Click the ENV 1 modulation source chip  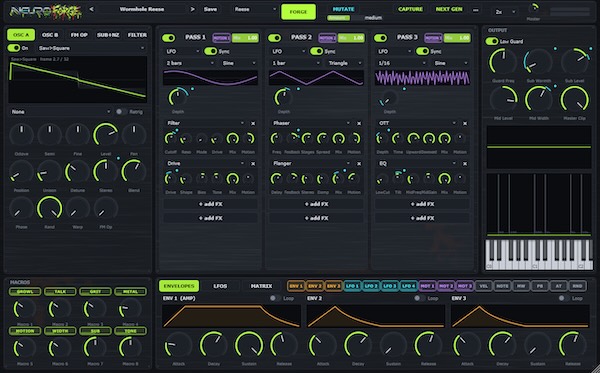[x=296, y=286]
